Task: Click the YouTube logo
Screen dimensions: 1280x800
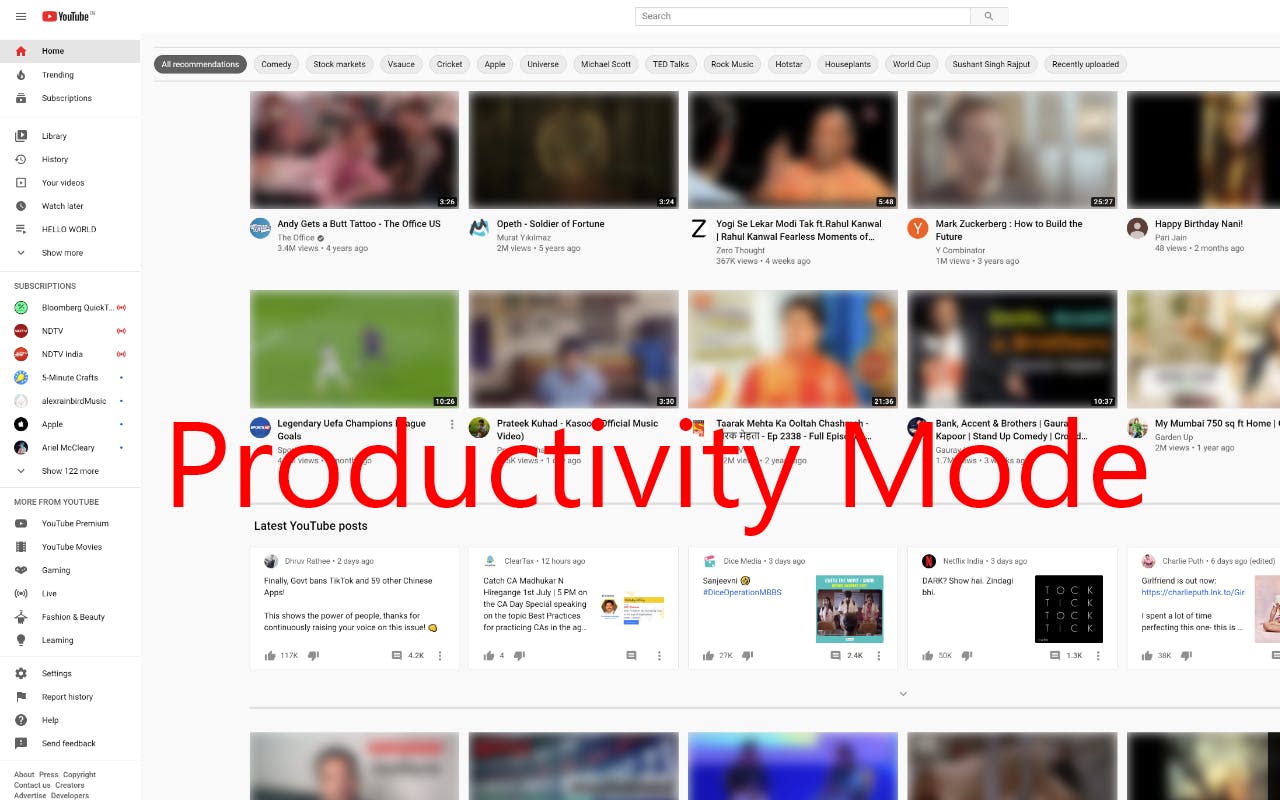Action: pos(67,17)
